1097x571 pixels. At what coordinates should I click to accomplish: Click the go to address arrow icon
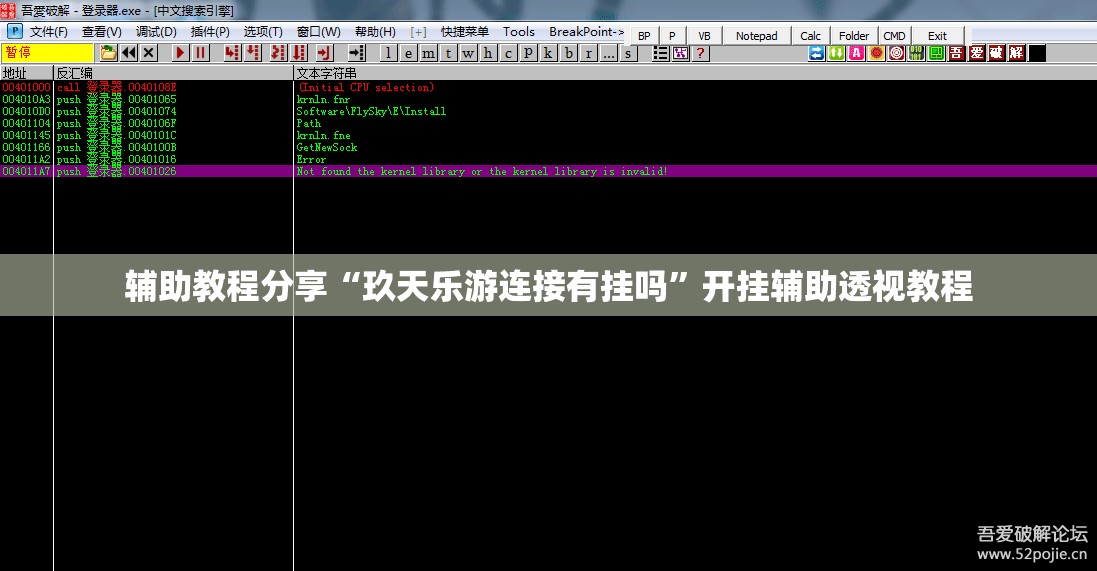(x=357, y=53)
